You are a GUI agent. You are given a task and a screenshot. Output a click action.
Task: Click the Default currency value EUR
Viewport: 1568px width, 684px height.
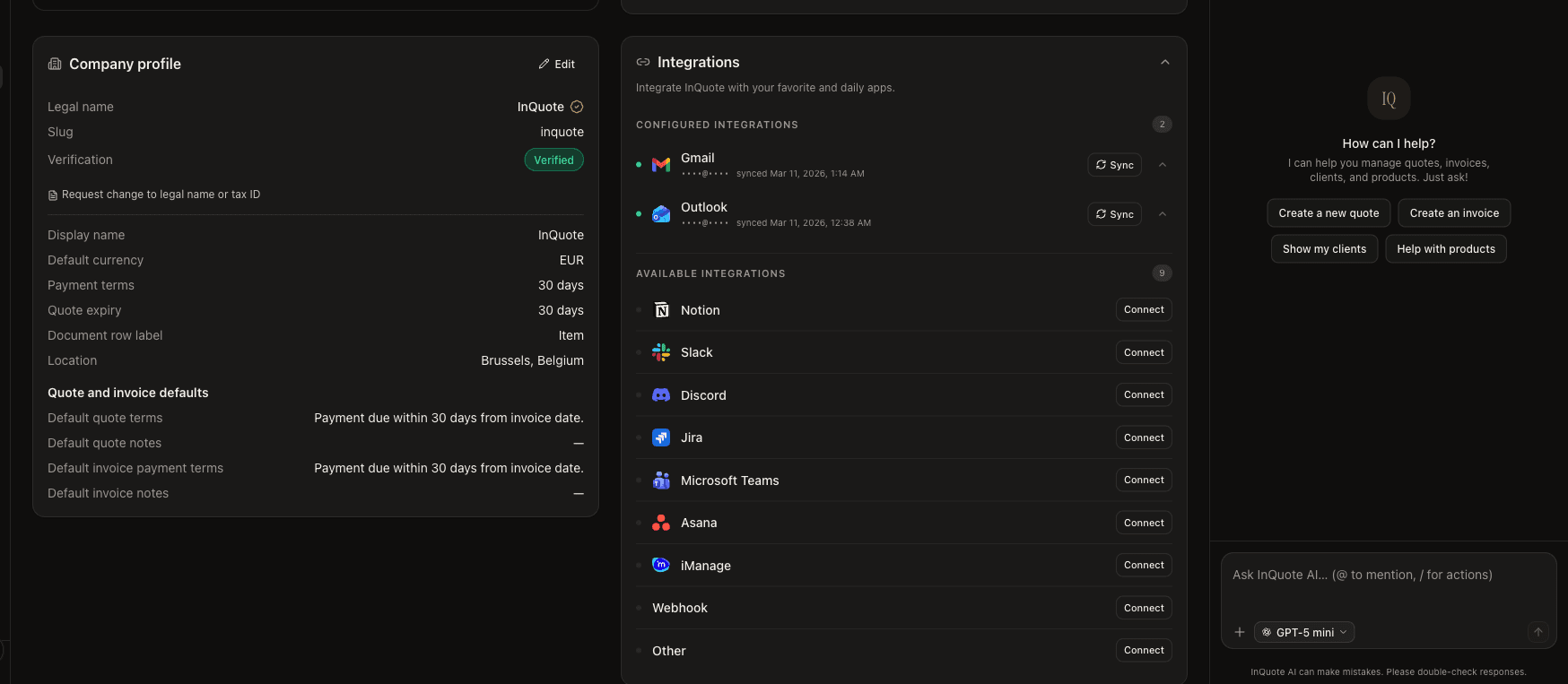click(571, 260)
